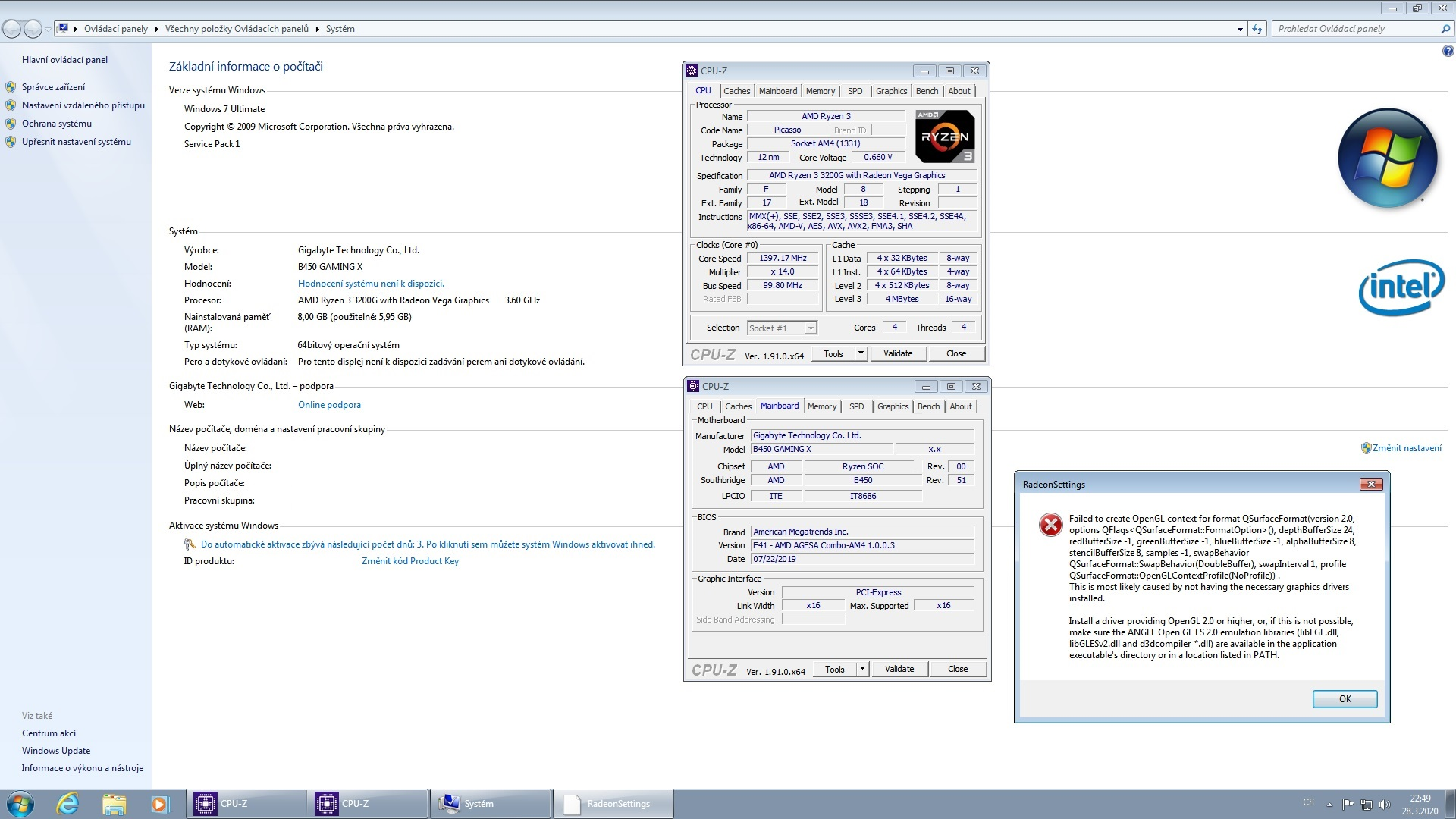Open Správce zařízení link in sidebar
Viewport: 1456px width, 819px height.
53,87
